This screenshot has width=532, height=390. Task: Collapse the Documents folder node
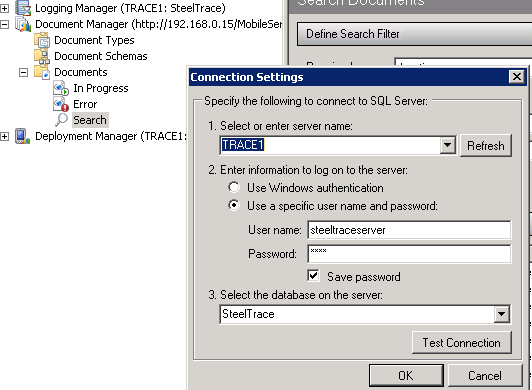click(23, 72)
